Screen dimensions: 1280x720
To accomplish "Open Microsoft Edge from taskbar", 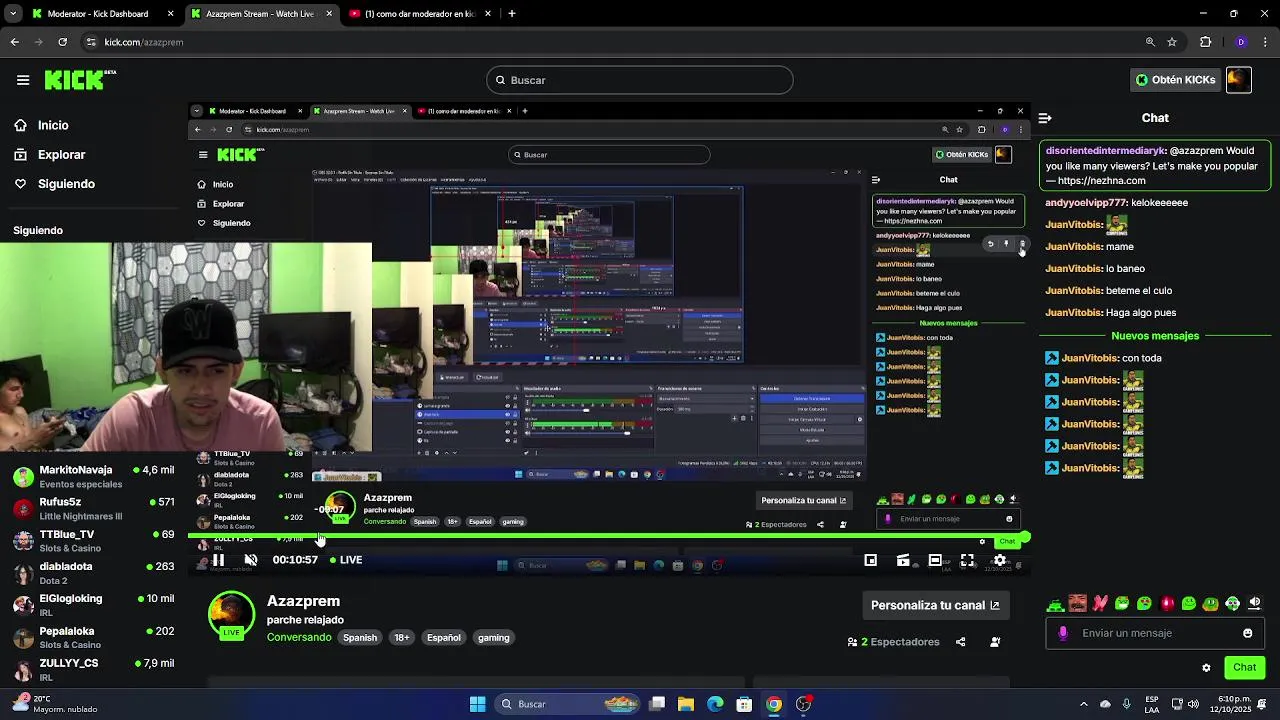I will pos(715,704).
